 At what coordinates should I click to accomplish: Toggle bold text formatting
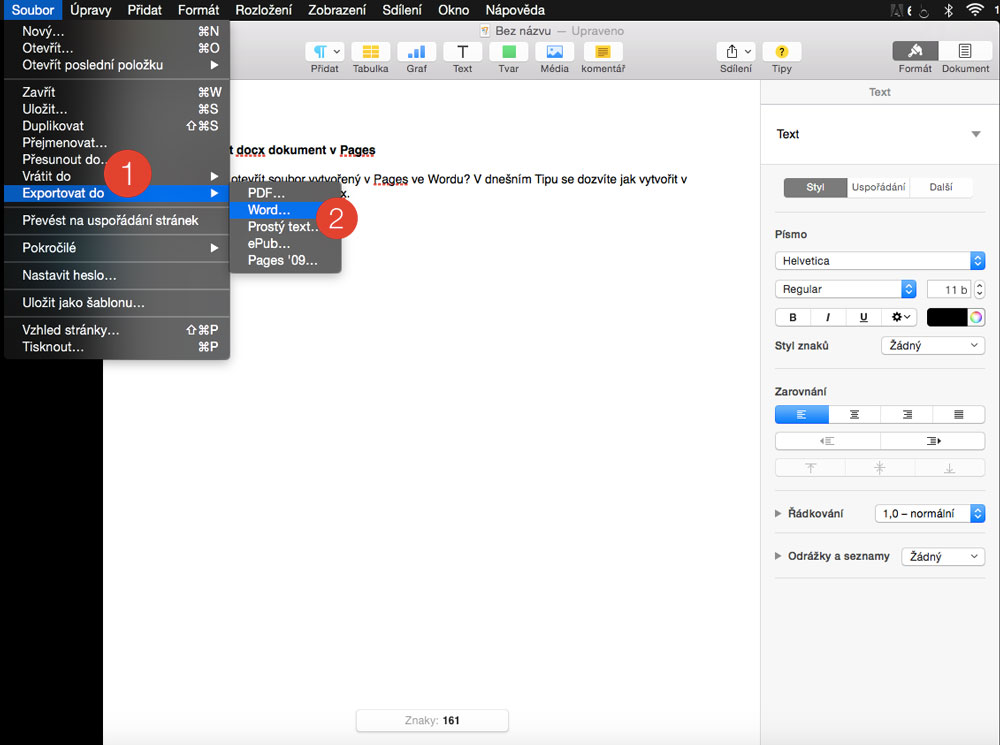[793, 317]
